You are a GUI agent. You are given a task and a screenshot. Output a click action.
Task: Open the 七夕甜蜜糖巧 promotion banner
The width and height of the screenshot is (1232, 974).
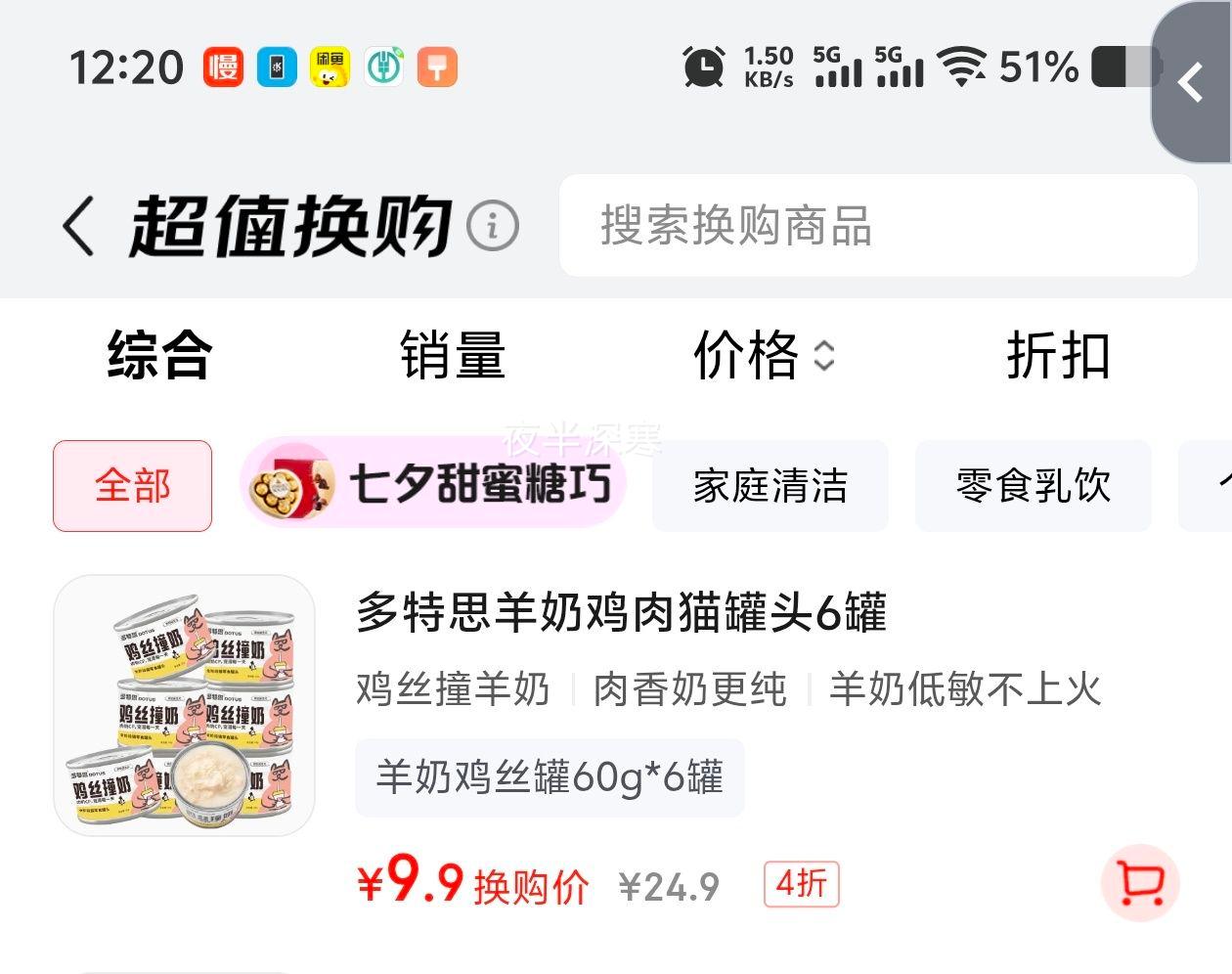[x=433, y=483]
